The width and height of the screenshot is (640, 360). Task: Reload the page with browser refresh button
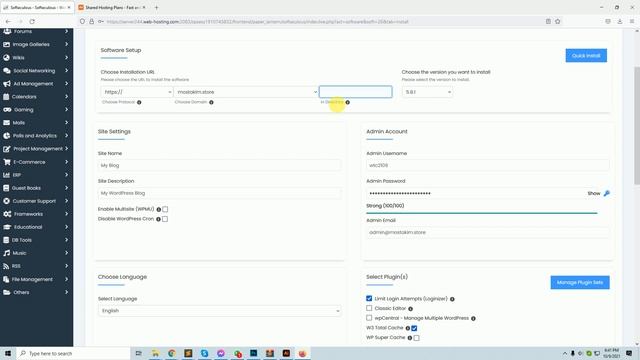tap(32, 22)
